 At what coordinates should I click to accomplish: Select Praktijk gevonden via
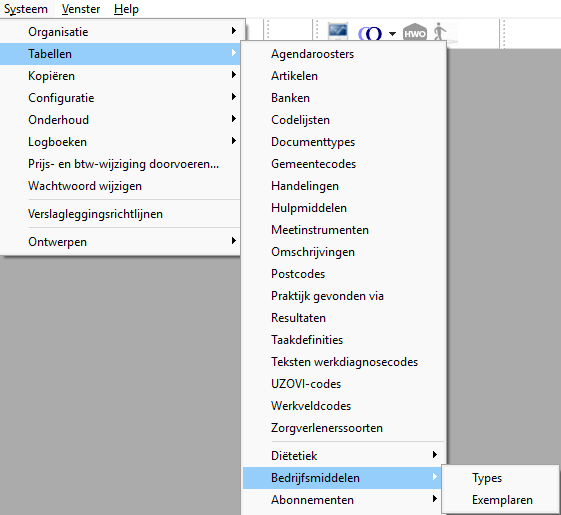[x=343, y=296]
